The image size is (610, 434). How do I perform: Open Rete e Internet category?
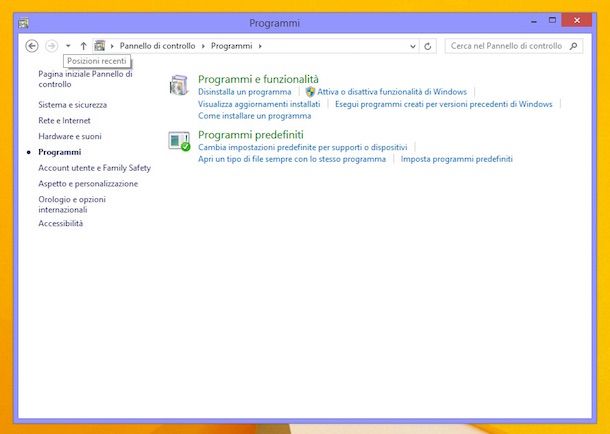tap(64, 121)
